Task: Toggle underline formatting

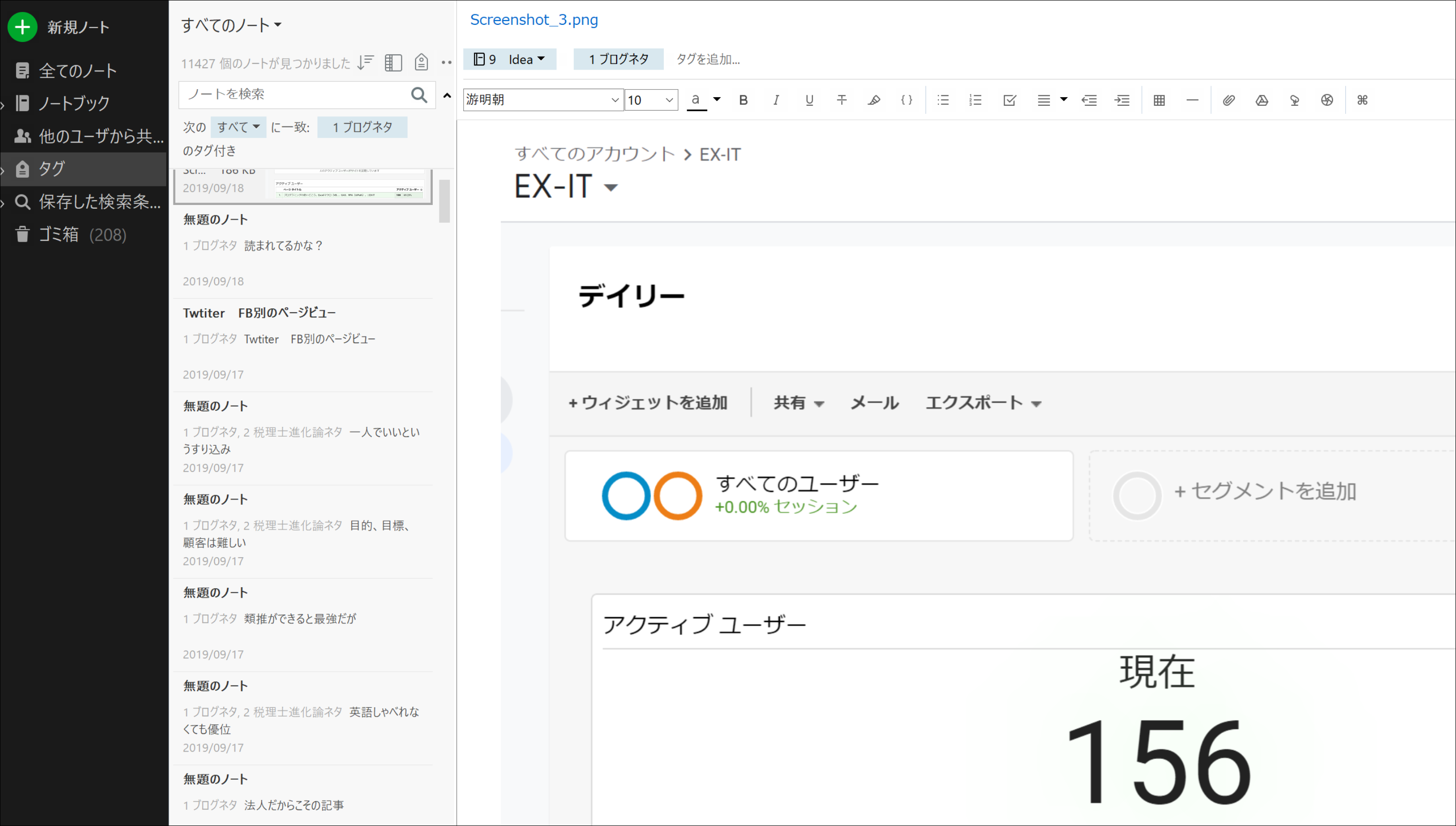Action: (809, 101)
